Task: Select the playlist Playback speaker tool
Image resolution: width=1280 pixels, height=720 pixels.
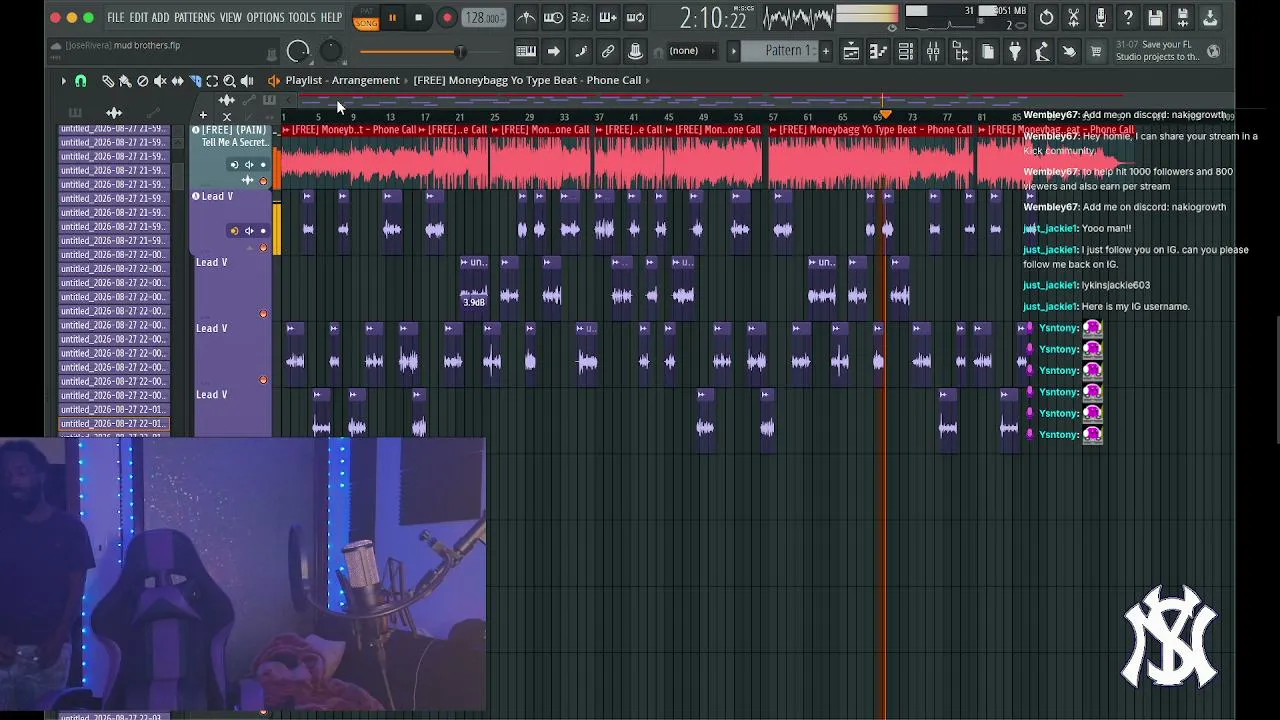Action: (x=247, y=81)
